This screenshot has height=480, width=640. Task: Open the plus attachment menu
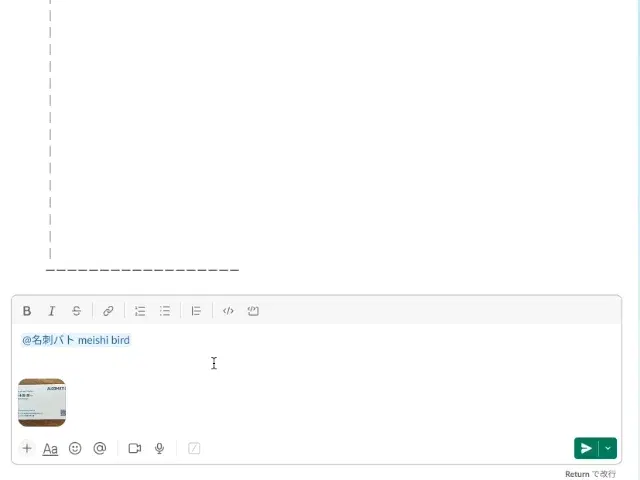point(27,448)
